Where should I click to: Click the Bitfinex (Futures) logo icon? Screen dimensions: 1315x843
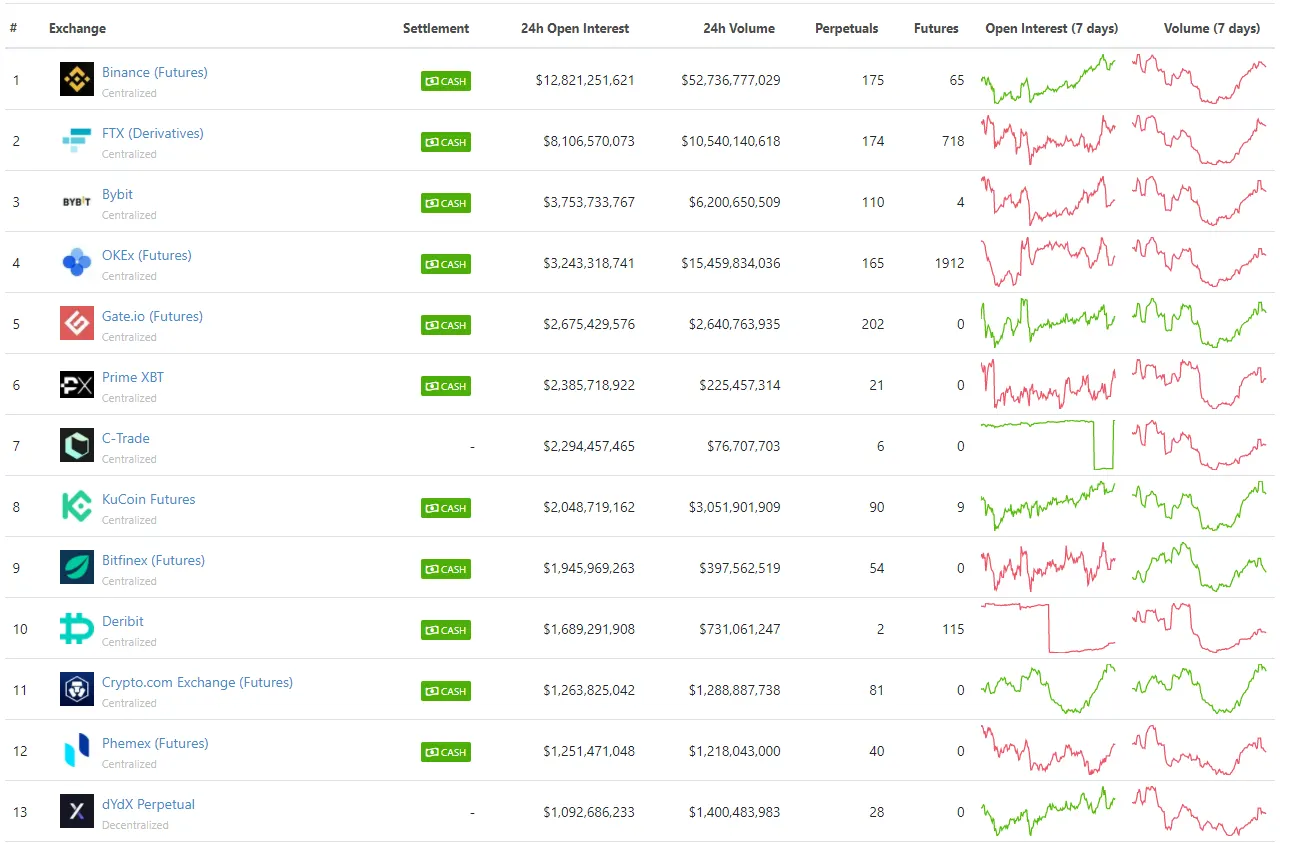pos(77,568)
